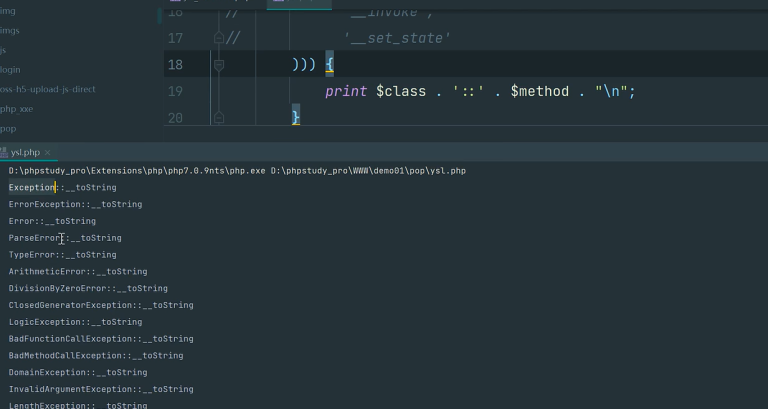Select the ysl.php run console tab
Viewport: 768px width, 409px height.
click(x=24, y=152)
